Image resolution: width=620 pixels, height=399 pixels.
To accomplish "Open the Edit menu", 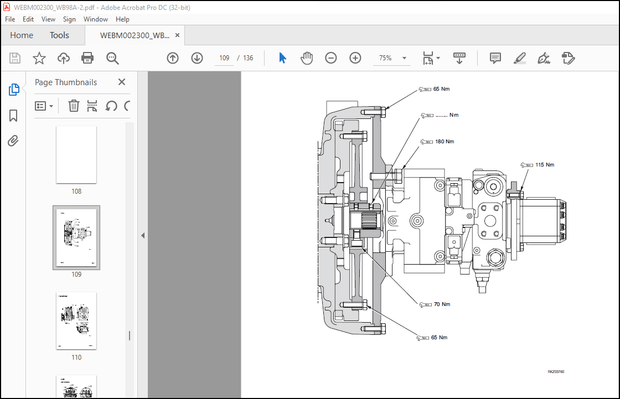I will (x=28, y=19).
